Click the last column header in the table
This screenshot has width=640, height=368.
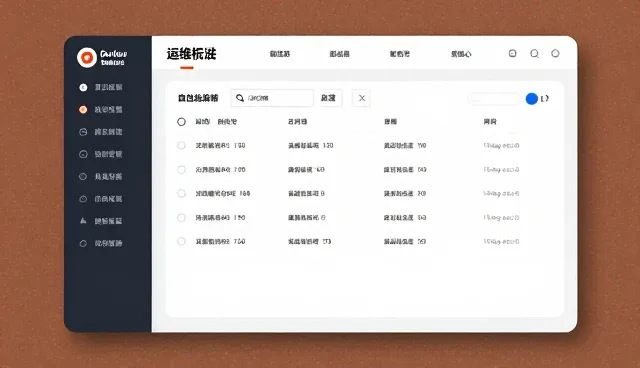490,122
